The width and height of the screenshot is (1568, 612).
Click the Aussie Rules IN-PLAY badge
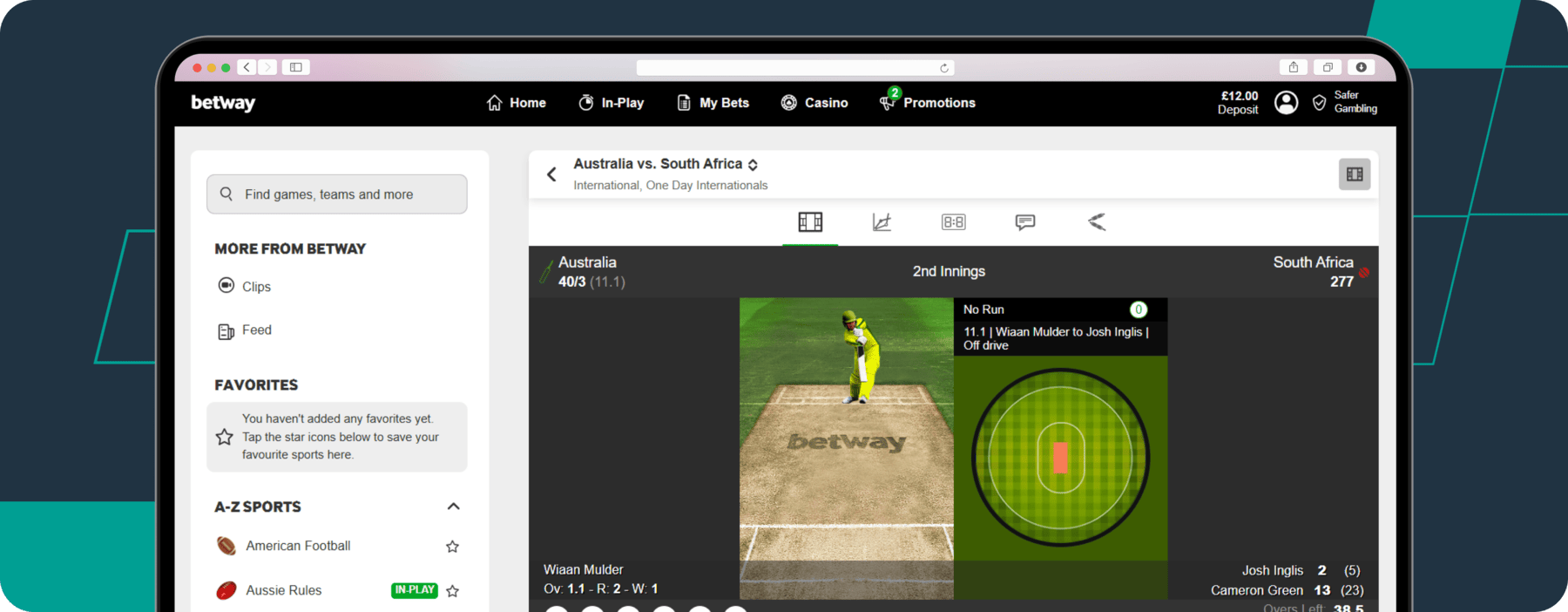(415, 590)
